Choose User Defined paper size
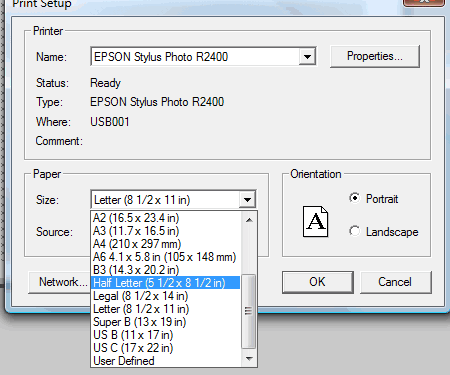This screenshot has width=450, height=375. (166, 361)
